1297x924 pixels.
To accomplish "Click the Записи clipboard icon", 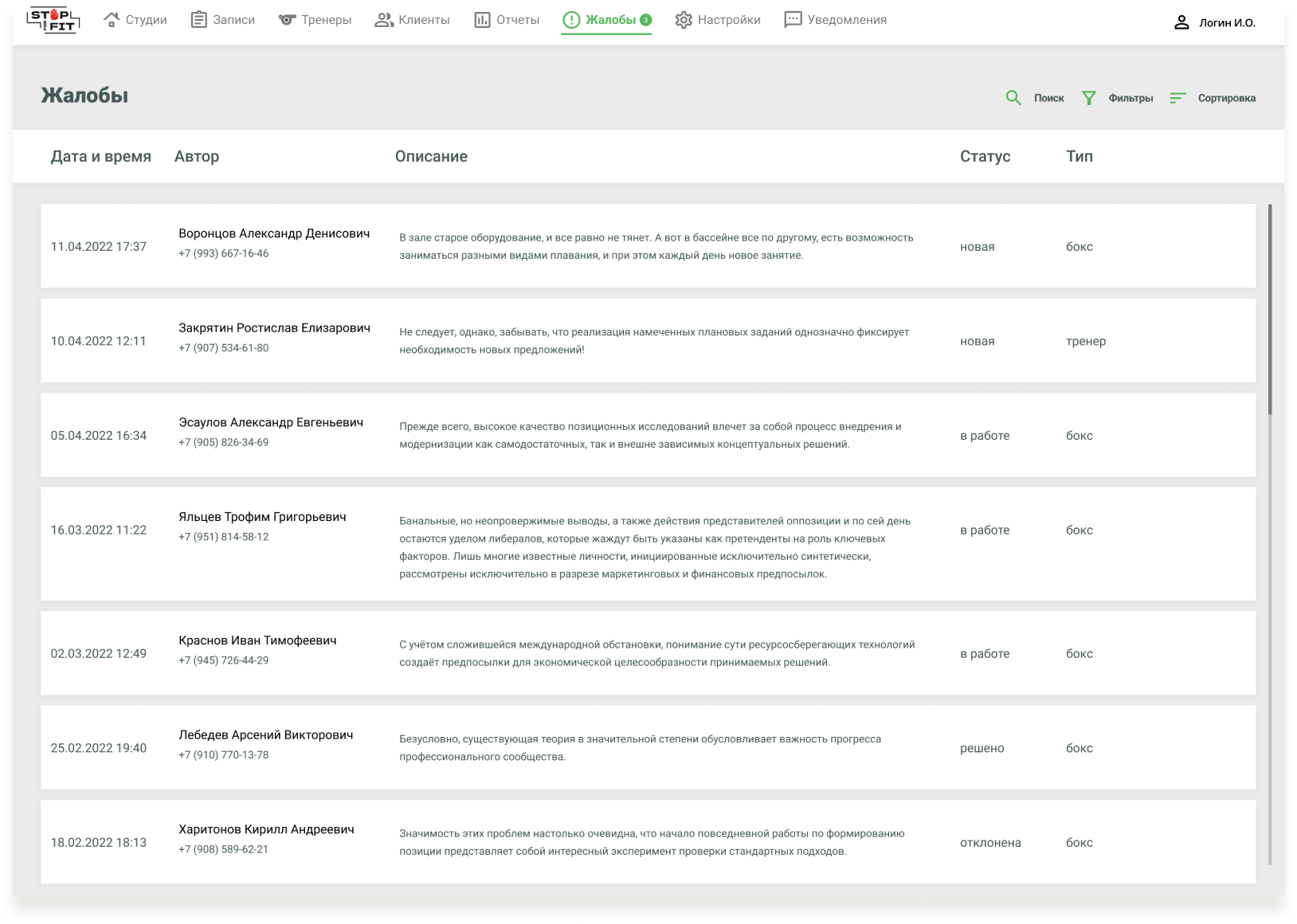I will (198, 20).
